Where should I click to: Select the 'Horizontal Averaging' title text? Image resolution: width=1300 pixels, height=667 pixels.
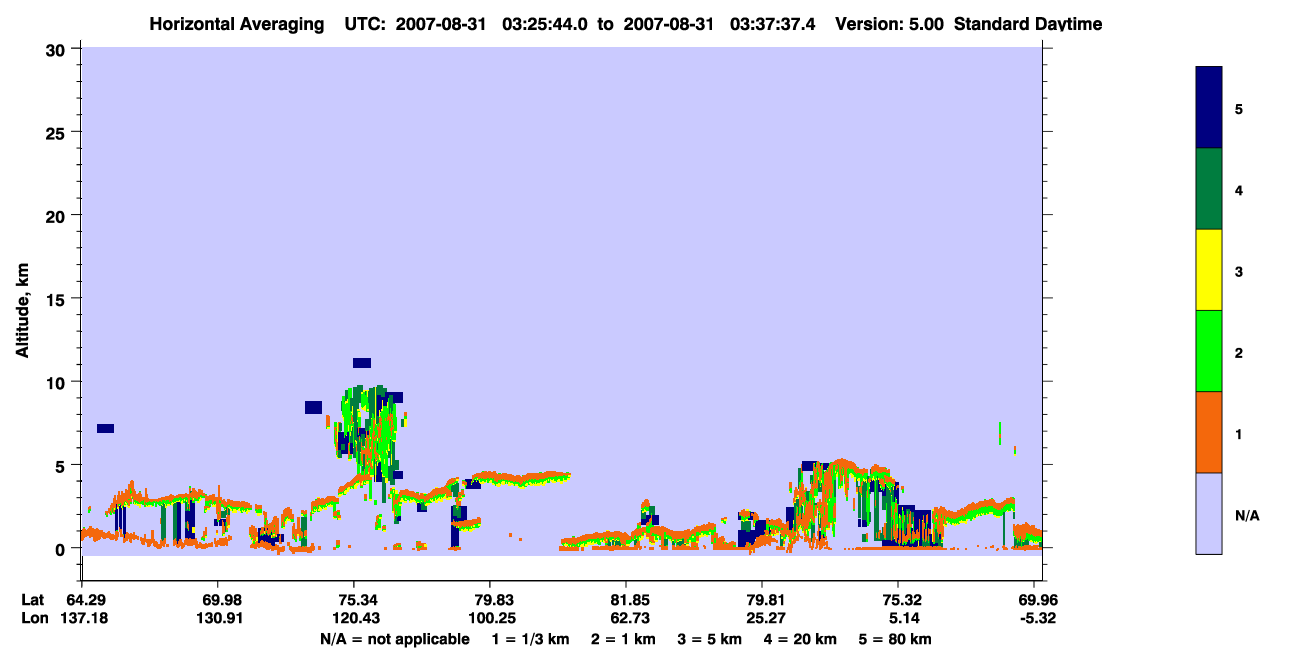click(x=237, y=24)
